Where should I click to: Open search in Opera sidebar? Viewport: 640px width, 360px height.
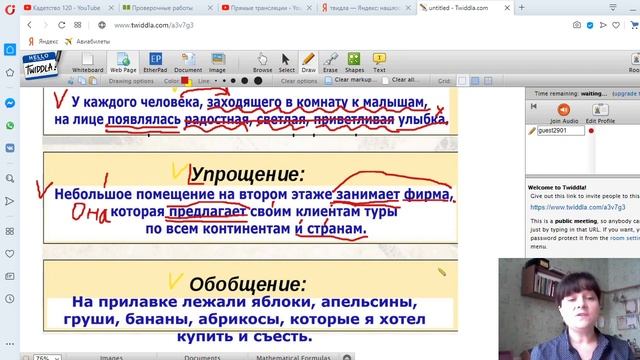[x=10, y=178]
